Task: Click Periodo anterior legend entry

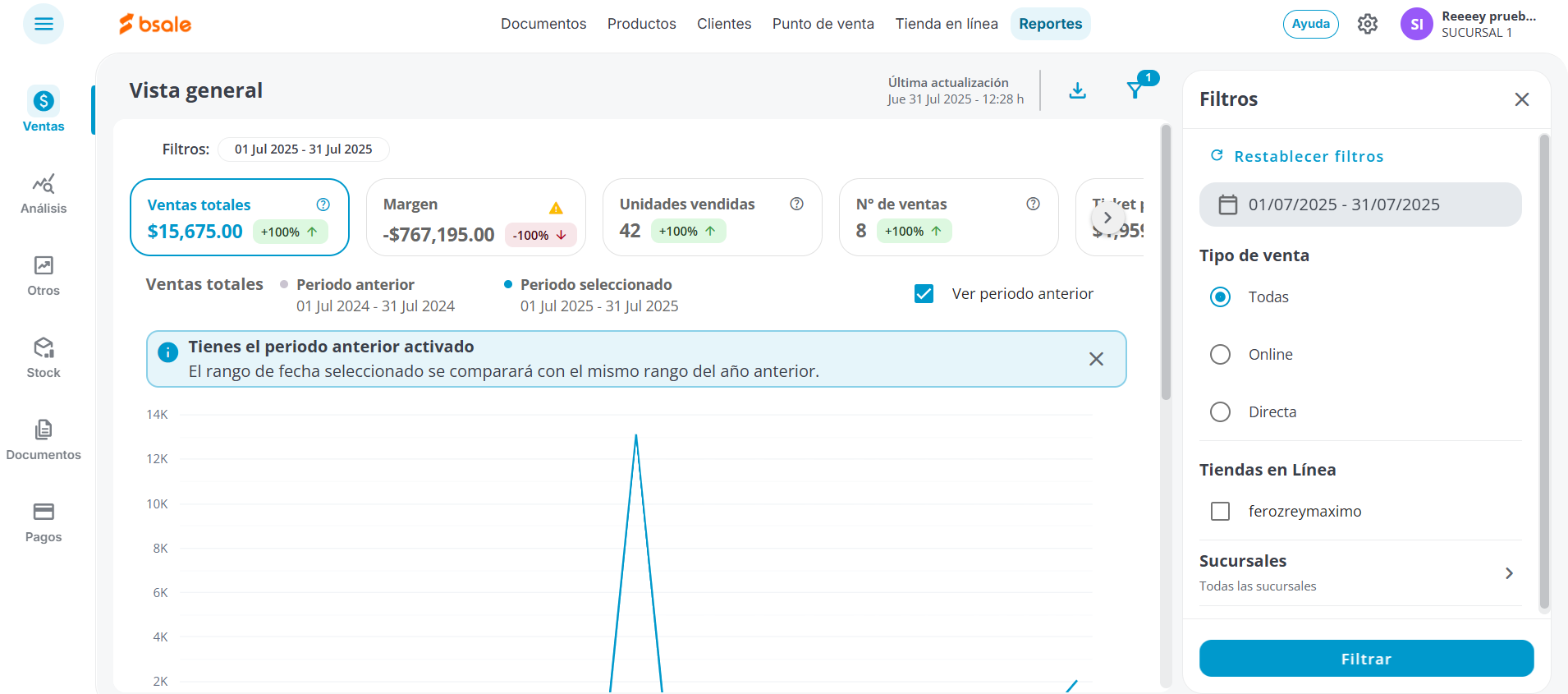Action: pyautogui.click(x=367, y=295)
